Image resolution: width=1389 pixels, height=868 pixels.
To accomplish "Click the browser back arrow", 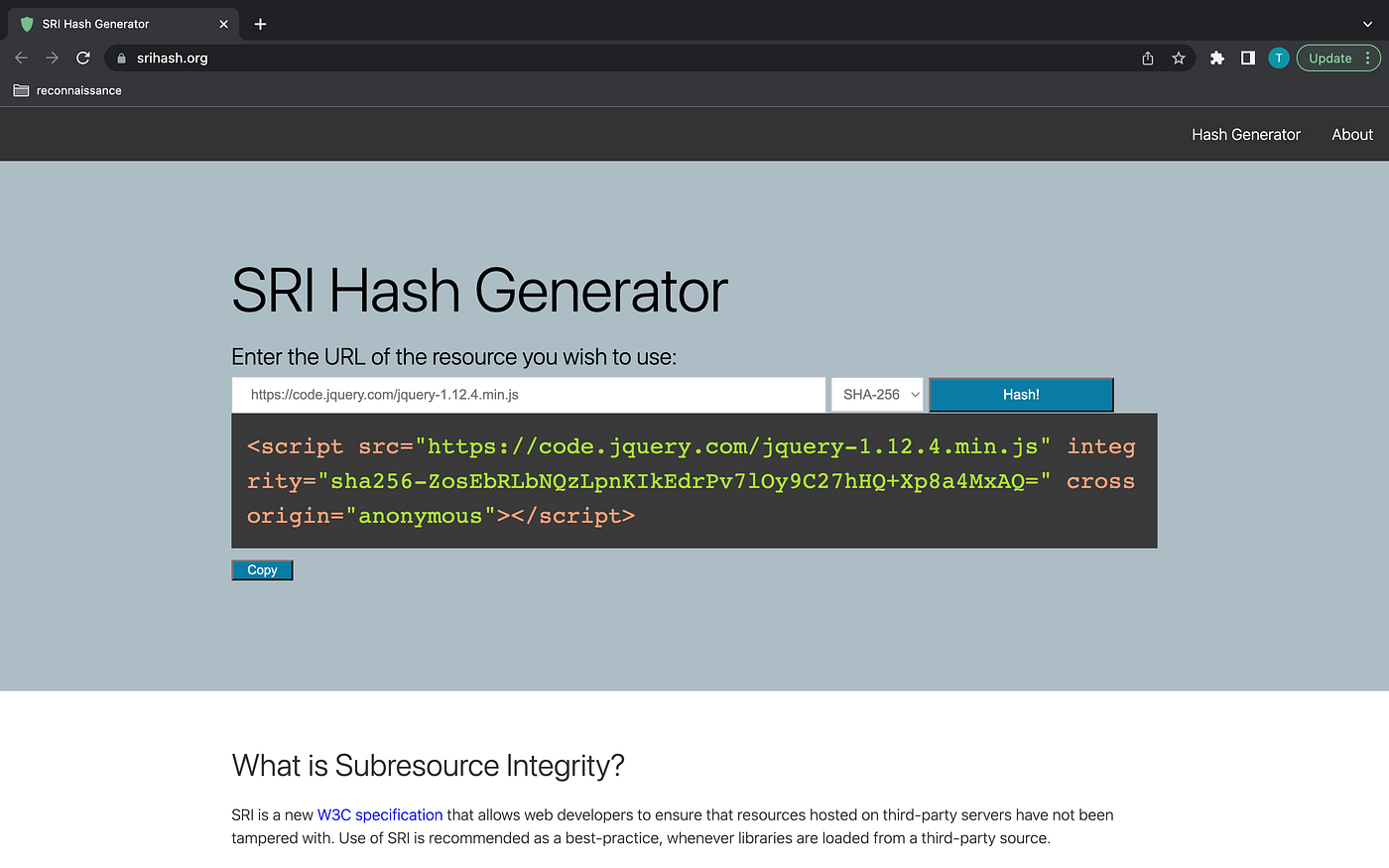I will point(21,58).
